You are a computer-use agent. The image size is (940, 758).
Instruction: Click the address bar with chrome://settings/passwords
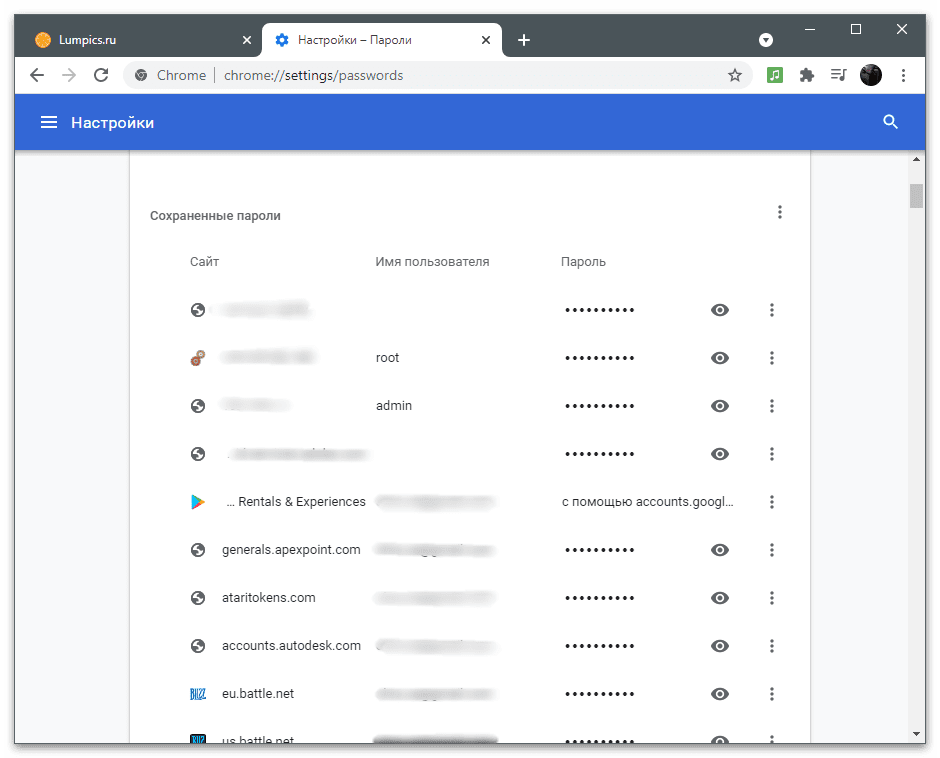(x=438, y=75)
